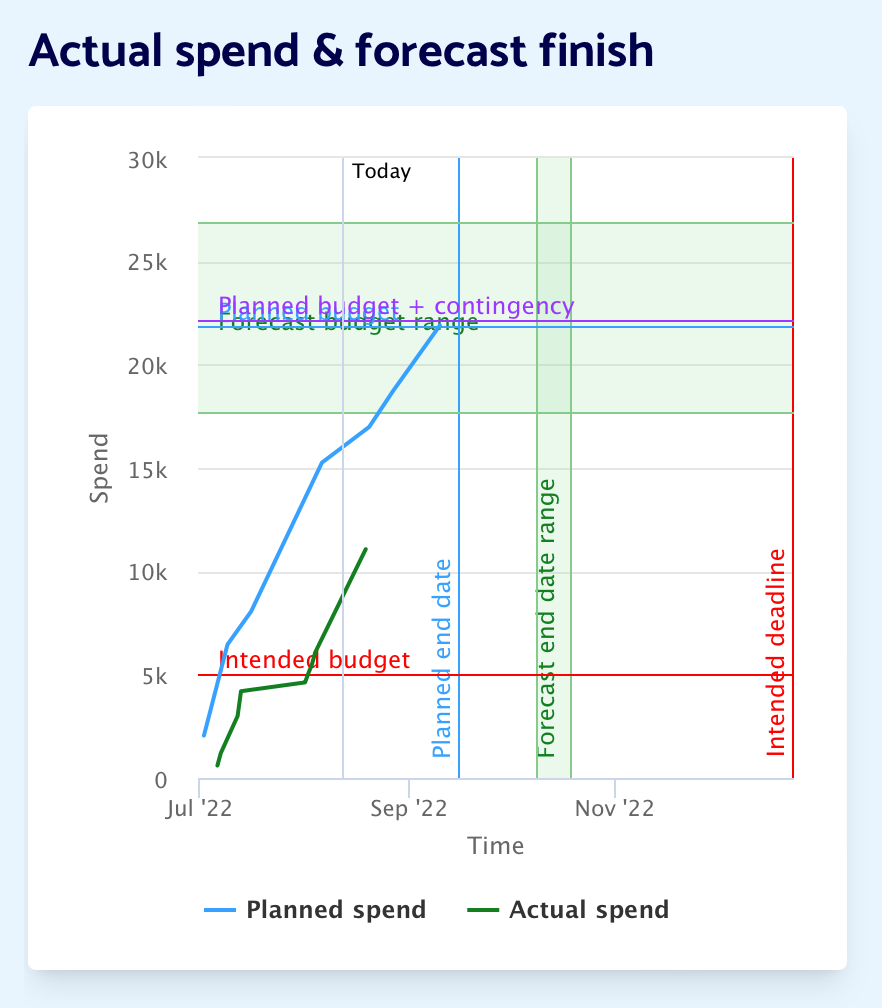Toggle the Planned spend legend label

336,910
